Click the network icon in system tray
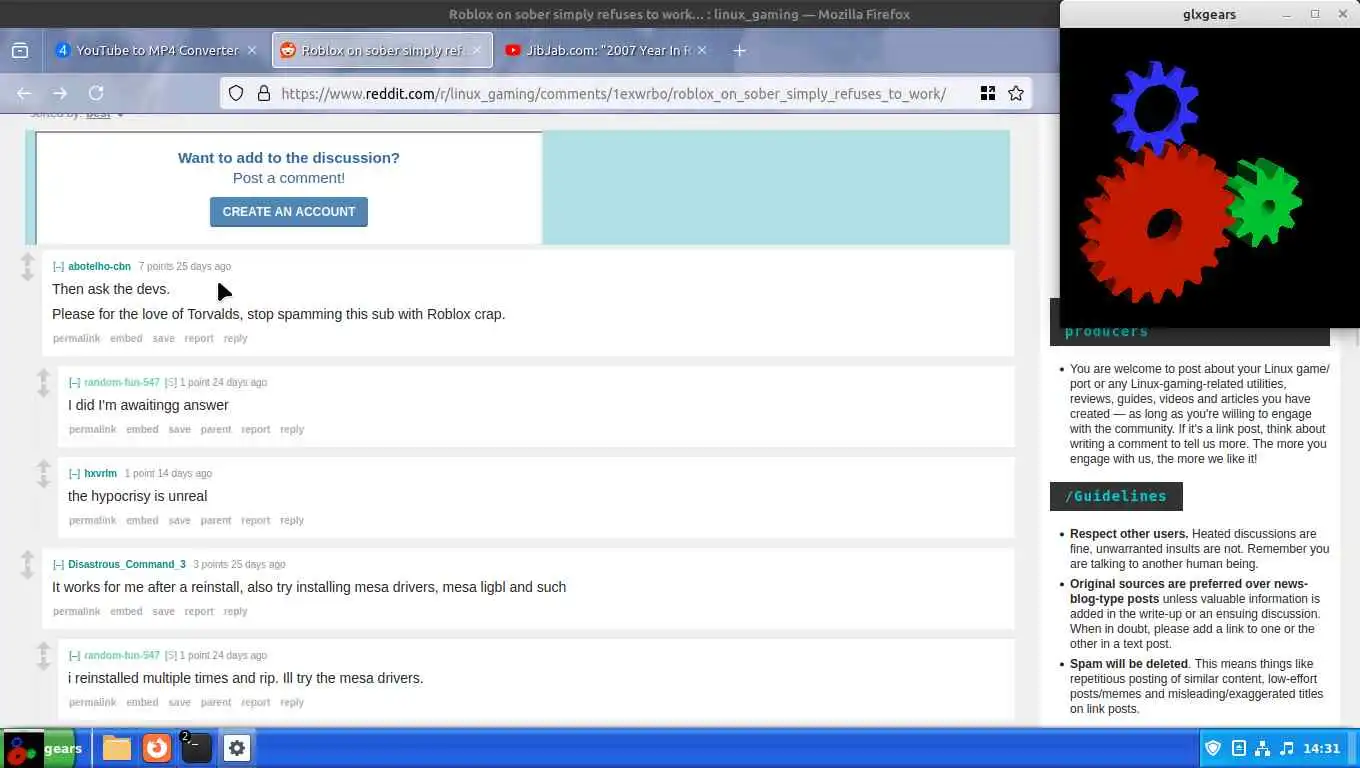 pos(1262,748)
